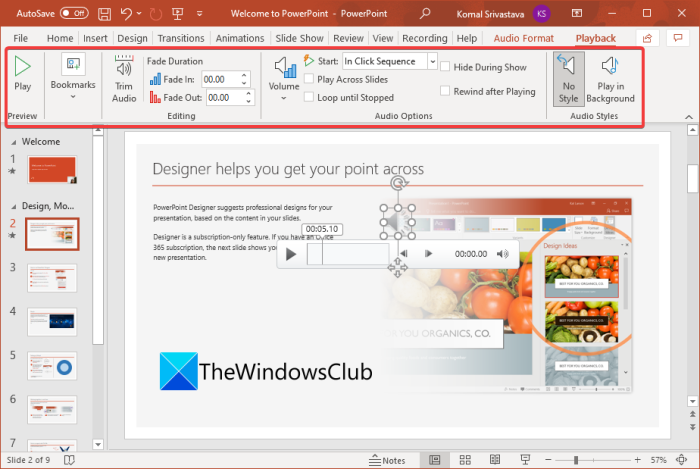Click the zoom in plus button
Image resolution: width=700 pixels, height=469 pixels.
pos(638,460)
